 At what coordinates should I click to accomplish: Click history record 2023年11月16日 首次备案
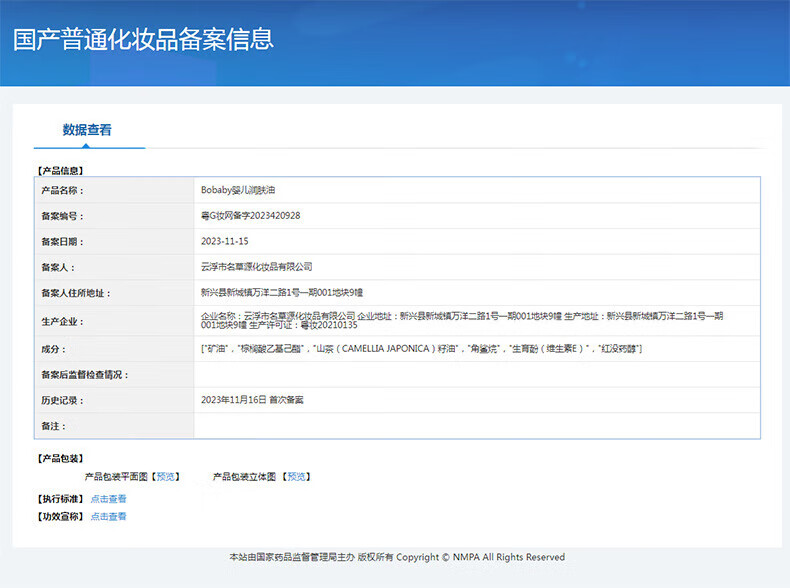(x=252, y=400)
